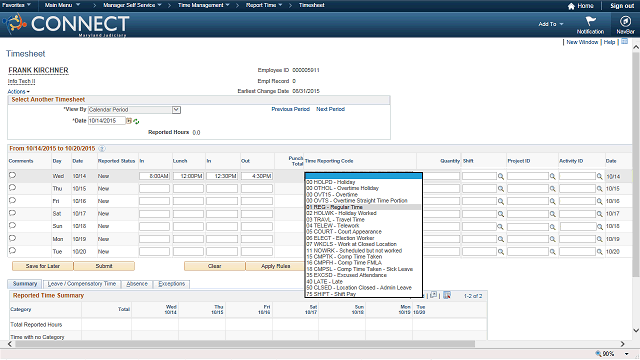The image size is (640, 360).
Task: Click the vertical scrollbar down arrow
Action: tap(636, 330)
